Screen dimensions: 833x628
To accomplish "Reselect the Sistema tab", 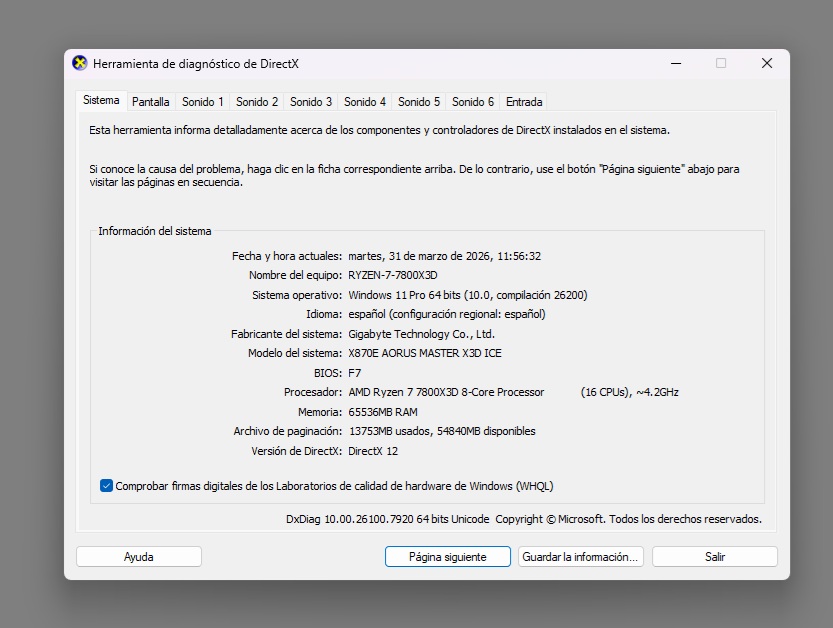I will (101, 100).
